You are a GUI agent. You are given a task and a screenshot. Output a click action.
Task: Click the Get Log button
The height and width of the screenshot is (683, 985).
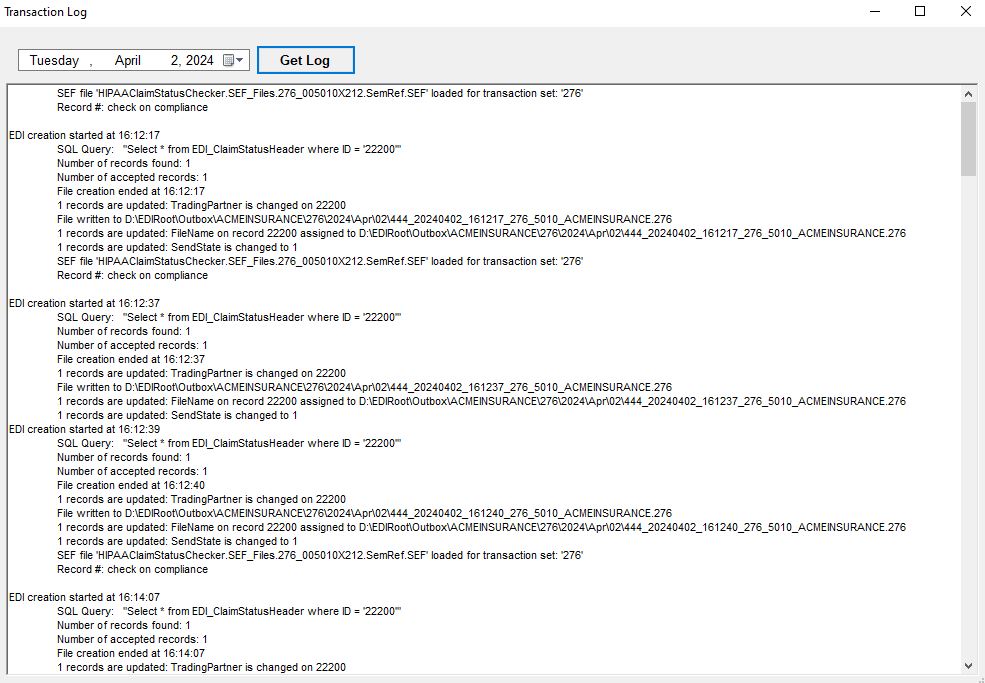coord(306,60)
